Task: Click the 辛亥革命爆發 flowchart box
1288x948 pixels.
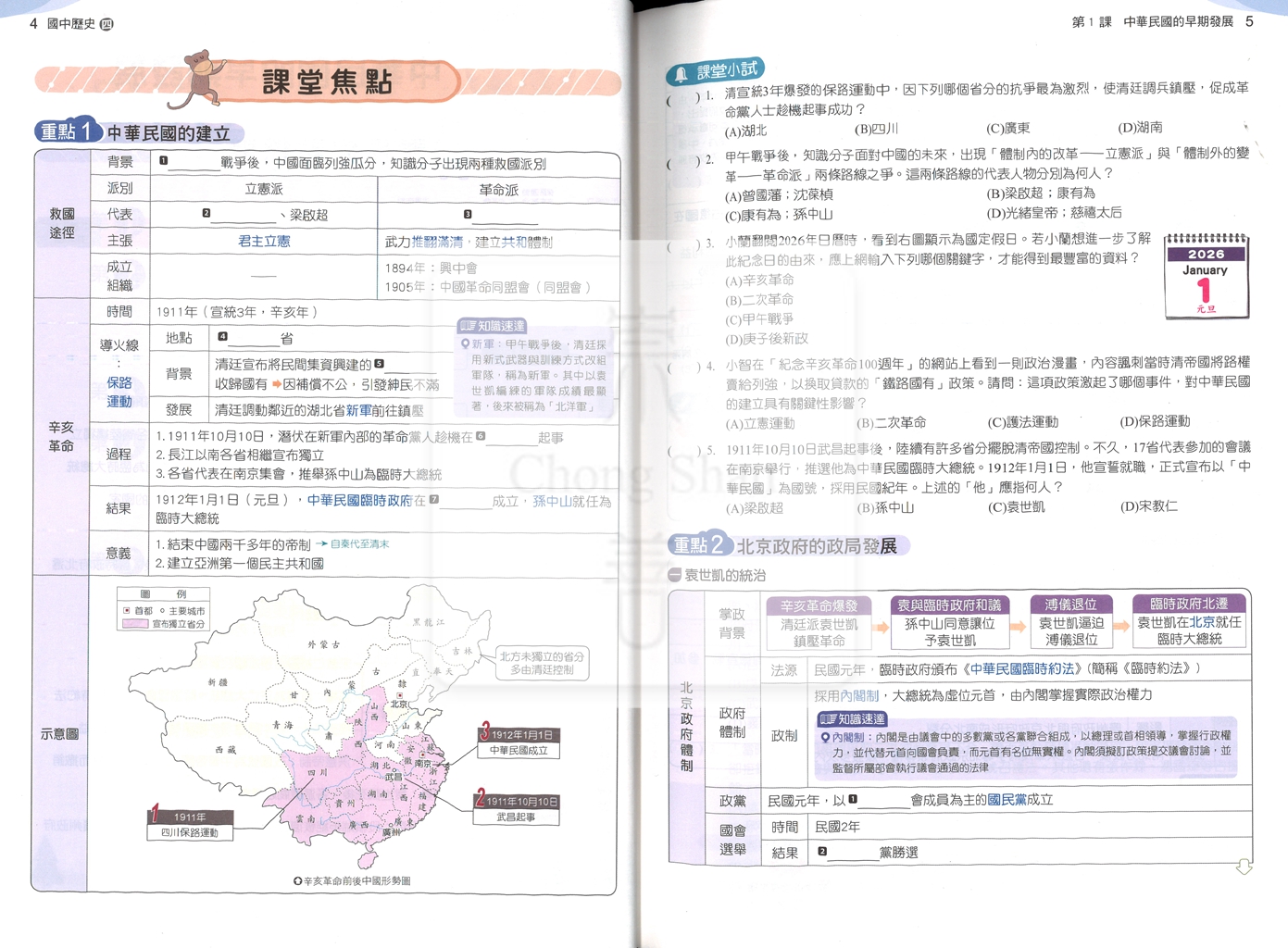Action: click(819, 622)
